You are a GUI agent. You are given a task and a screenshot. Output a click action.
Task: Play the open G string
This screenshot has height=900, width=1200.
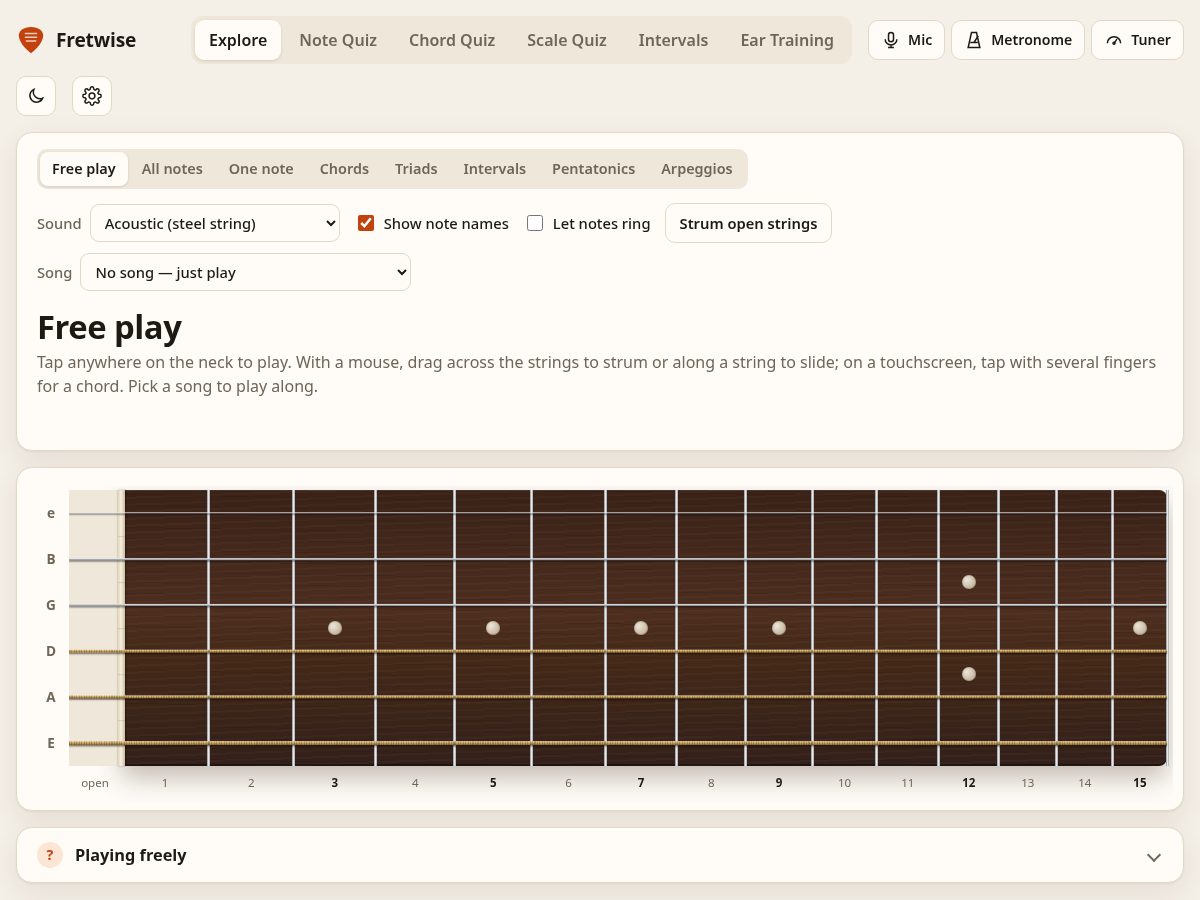[95, 605]
